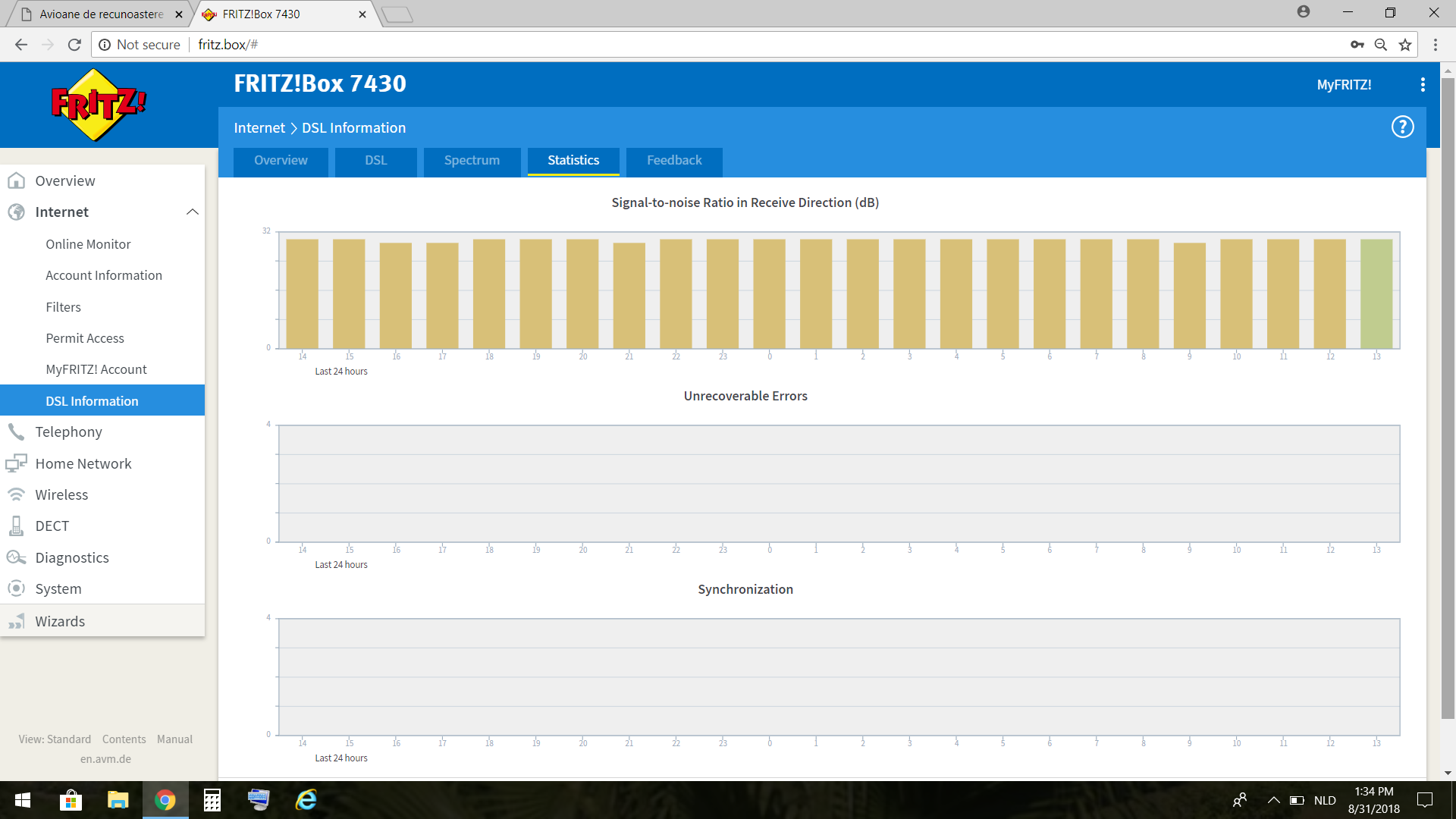
Task: Open Chrome's three-dot settings menu
Action: click(x=1435, y=45)
